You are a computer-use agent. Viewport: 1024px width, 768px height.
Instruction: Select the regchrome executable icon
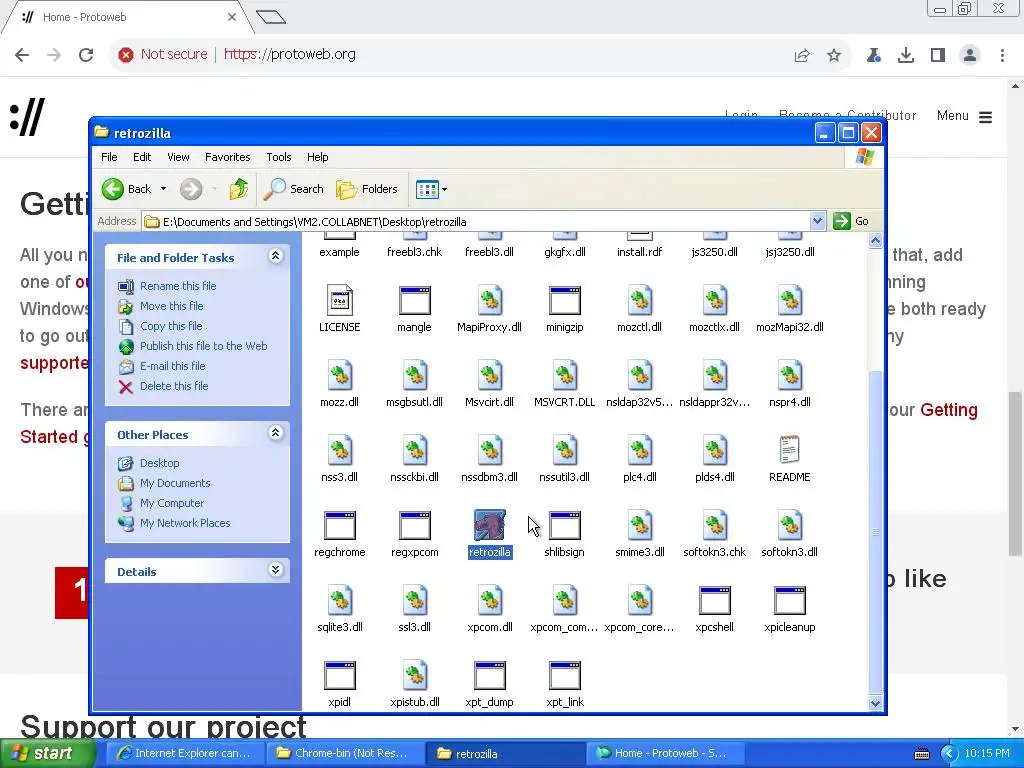click(340, 525)
